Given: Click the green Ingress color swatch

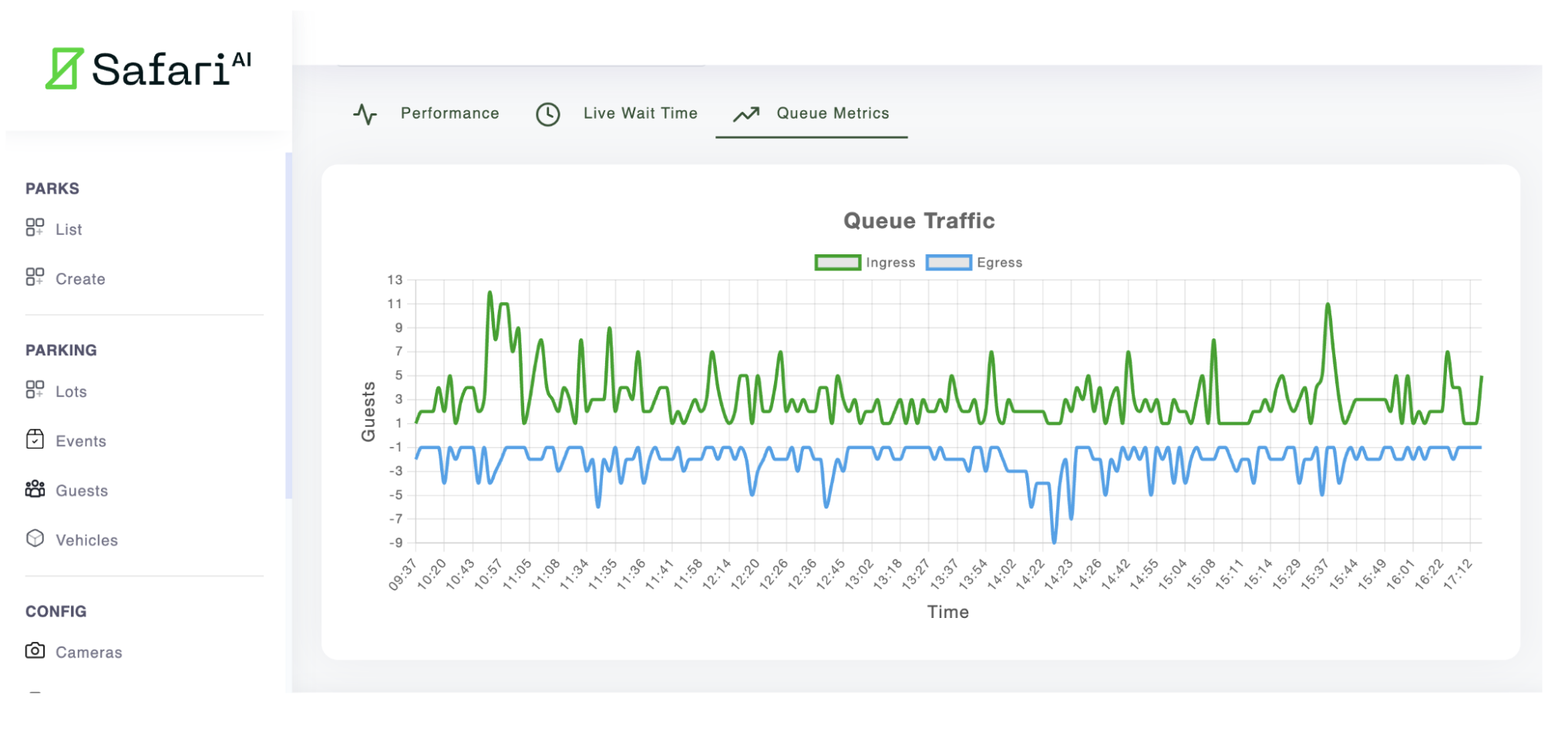Looking at the screenshot, I should pos(837,263).
